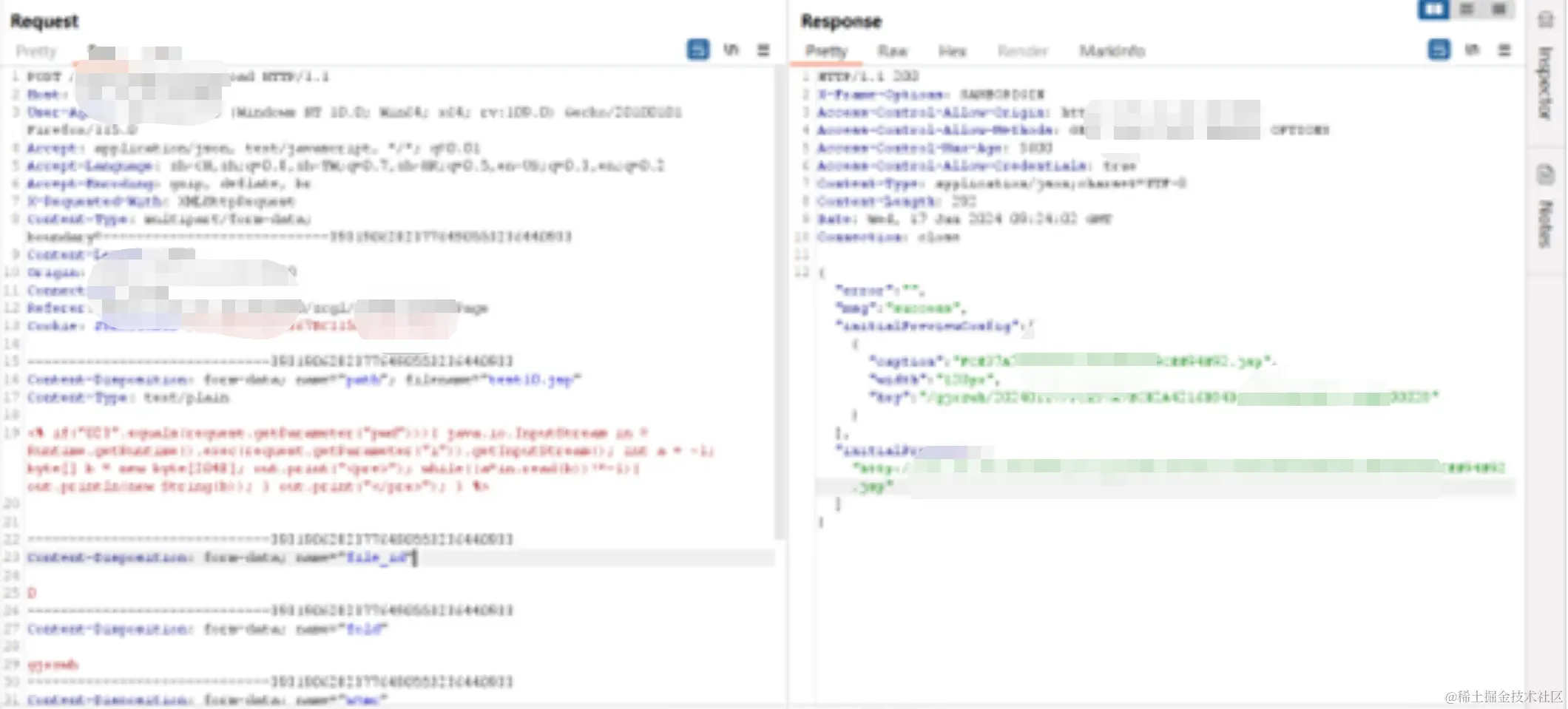1568x709 pixels.
Task: Click the Accept-Language header line
Action: click(x=345, y=166)
